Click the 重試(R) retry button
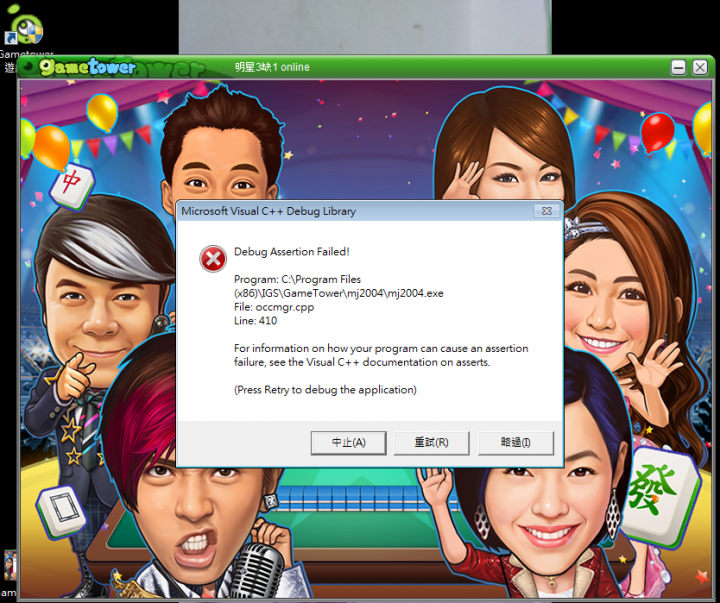Screen dimensions: 720x603 pos(431,443)
